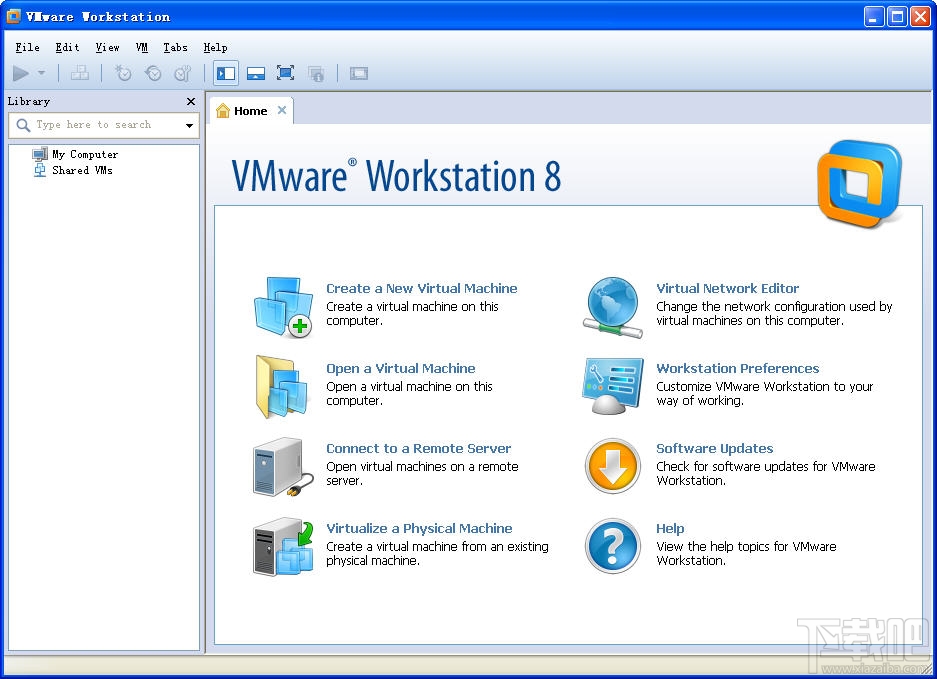Click the VMware title bar app icon
Image resolution: width=937 pixels, height=679 pixels.
(x=13, y=17)
